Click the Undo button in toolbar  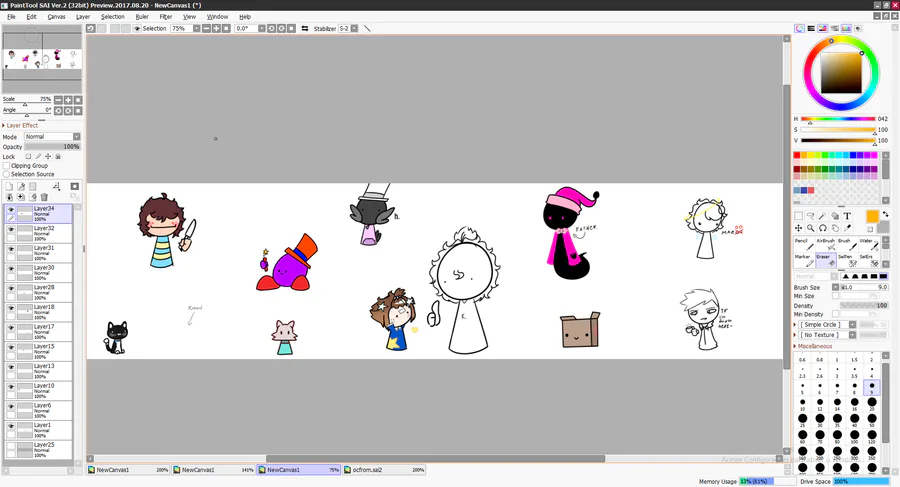[91, 28]
